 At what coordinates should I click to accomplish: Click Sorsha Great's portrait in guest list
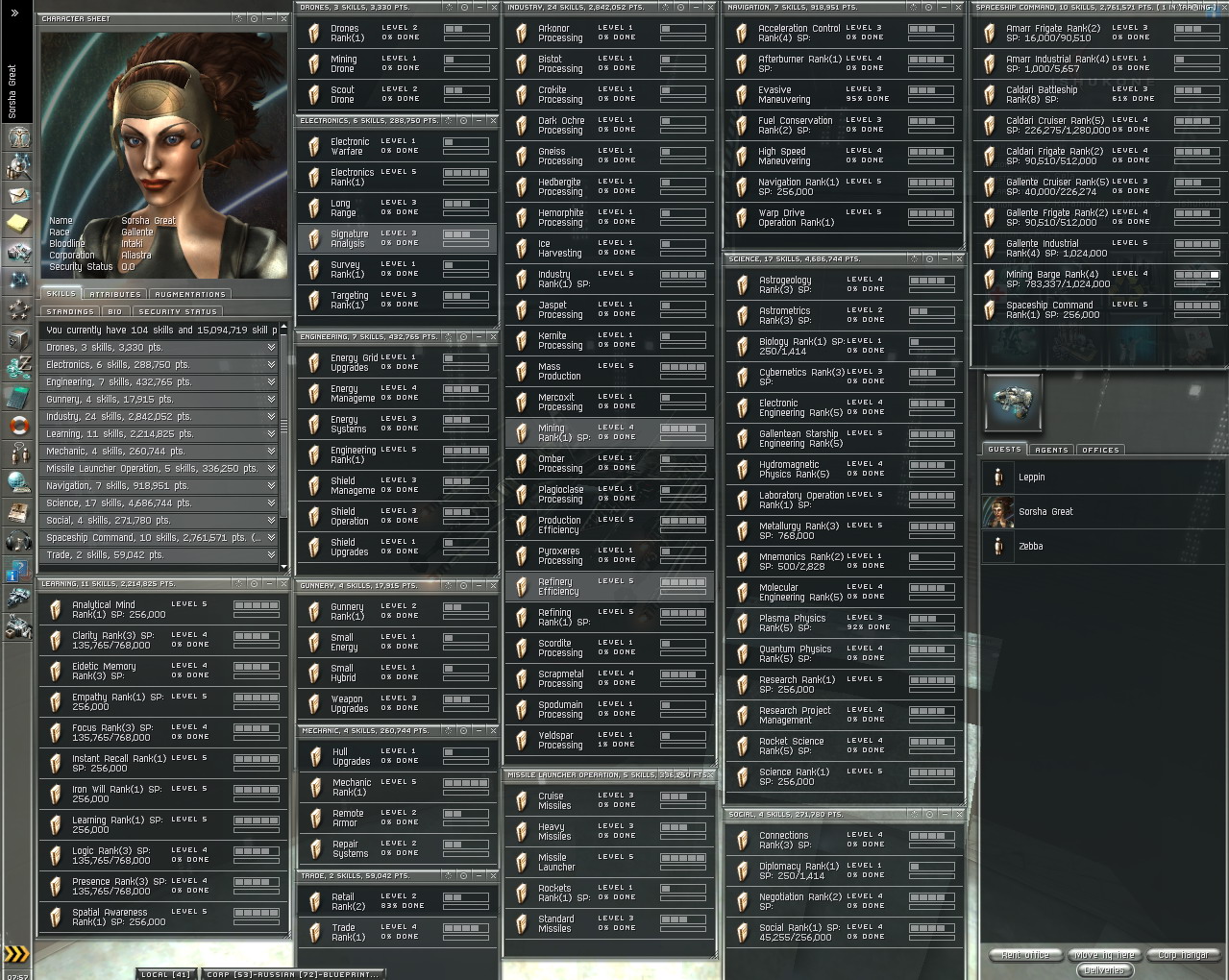(998, 511)
